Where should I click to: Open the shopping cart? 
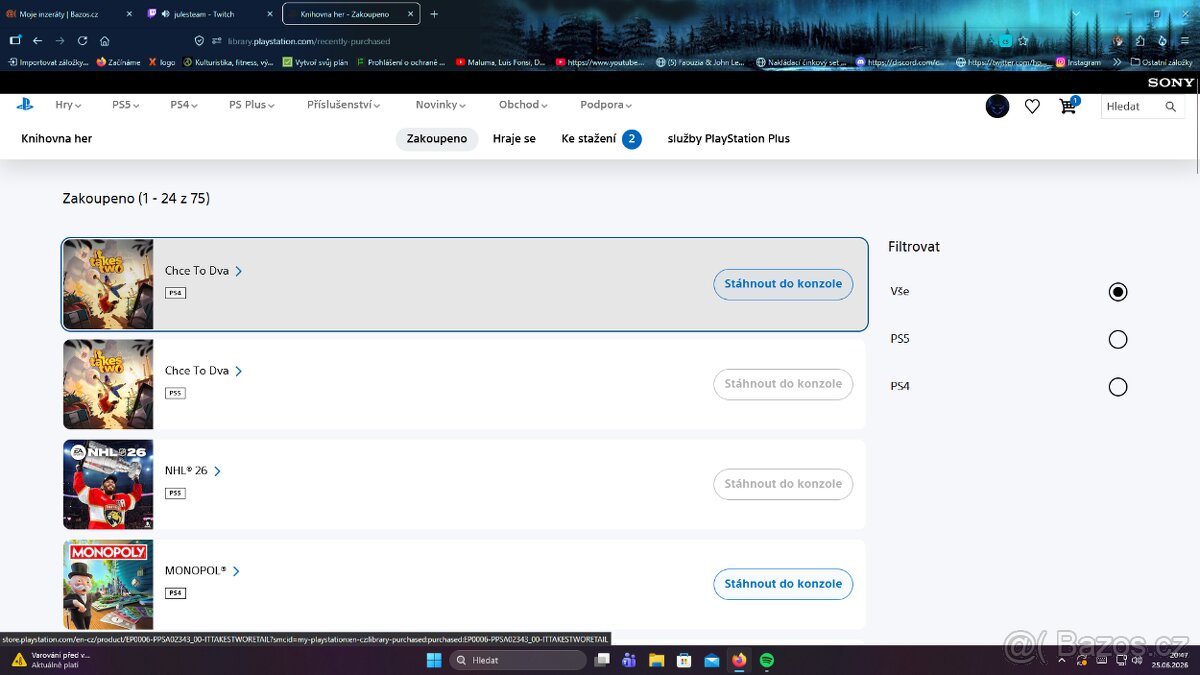1068,106
